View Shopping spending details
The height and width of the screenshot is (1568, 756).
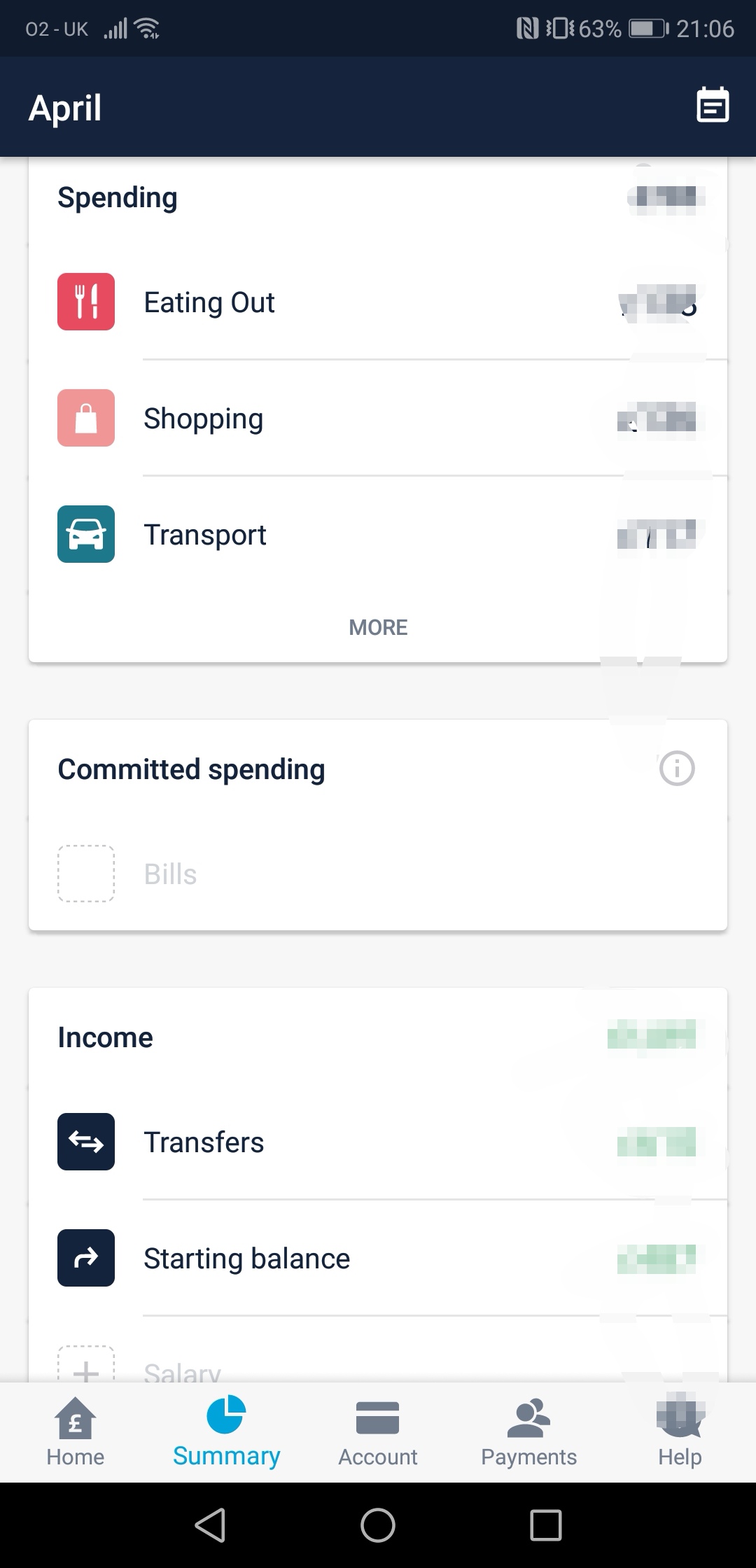pos(378,419)
